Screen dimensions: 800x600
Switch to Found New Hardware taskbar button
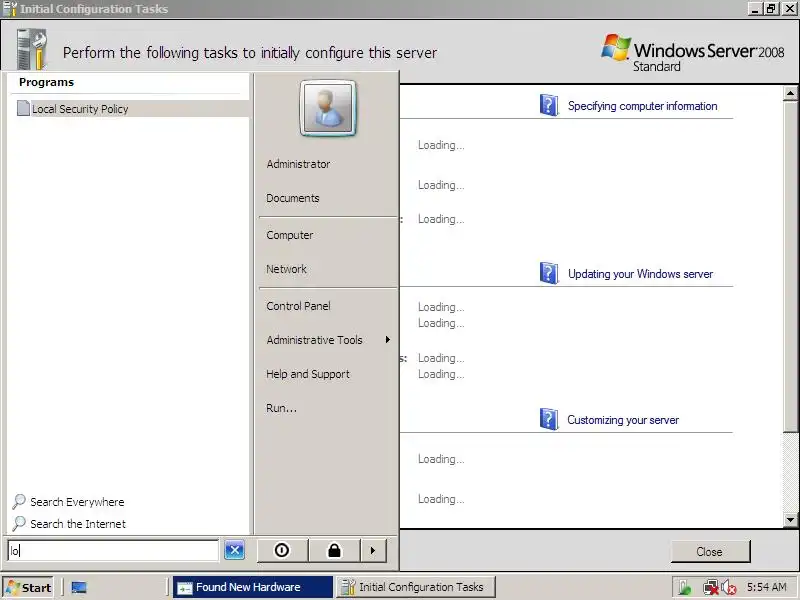pyautogui.click(x=253, y=587)
